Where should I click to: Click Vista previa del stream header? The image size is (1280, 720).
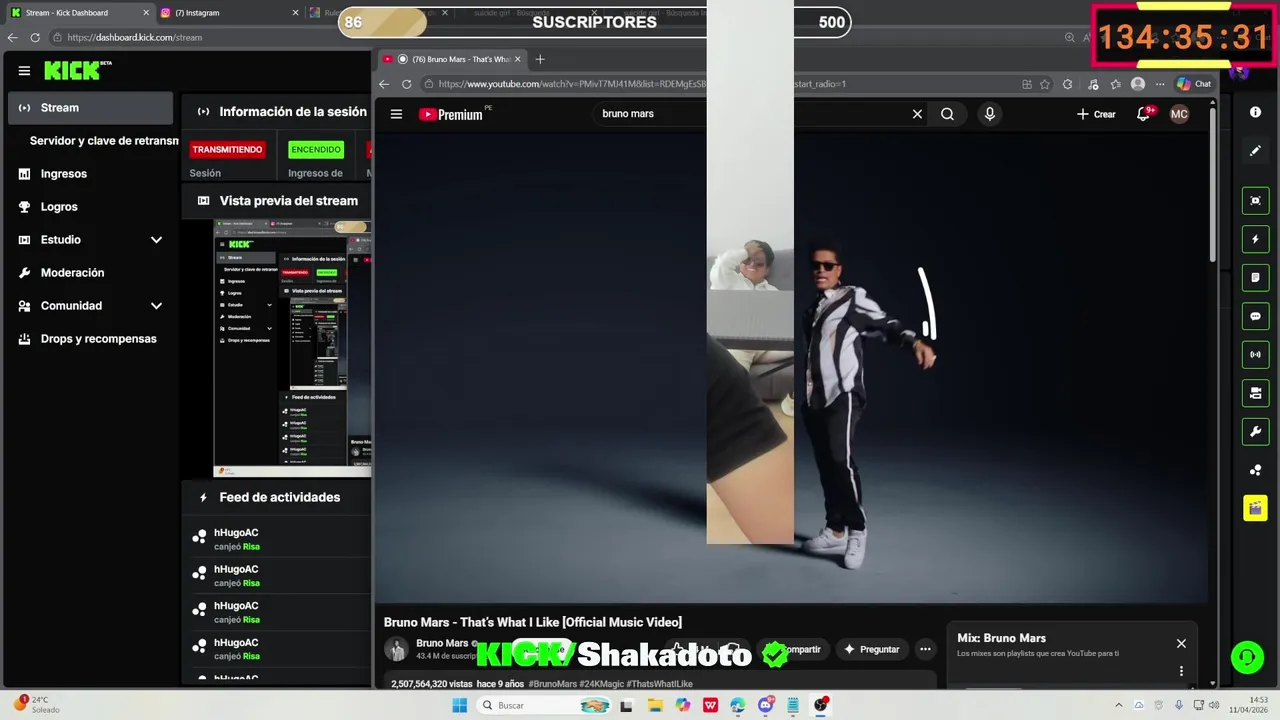click(288, 201)
